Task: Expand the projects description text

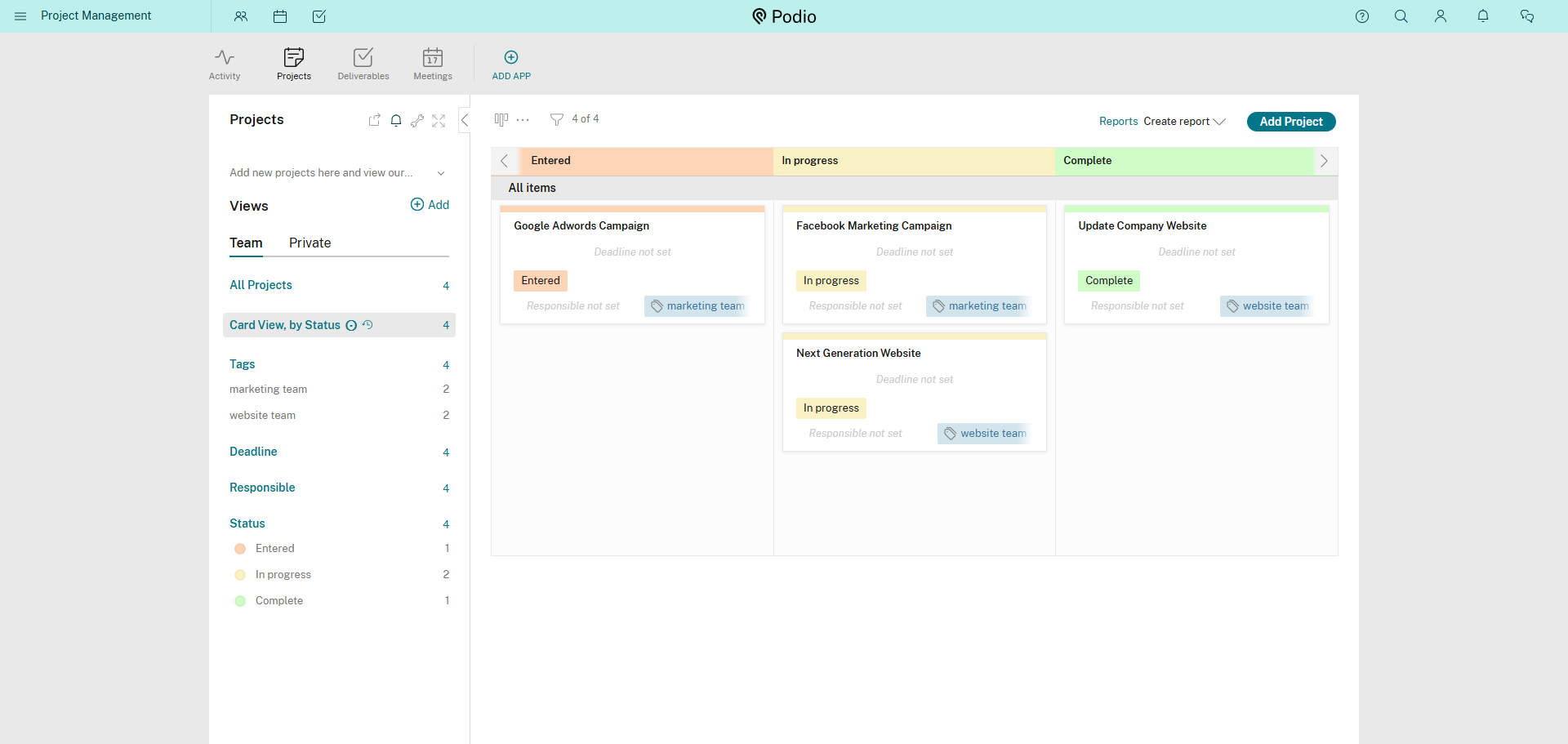Action: click(441, 173)
